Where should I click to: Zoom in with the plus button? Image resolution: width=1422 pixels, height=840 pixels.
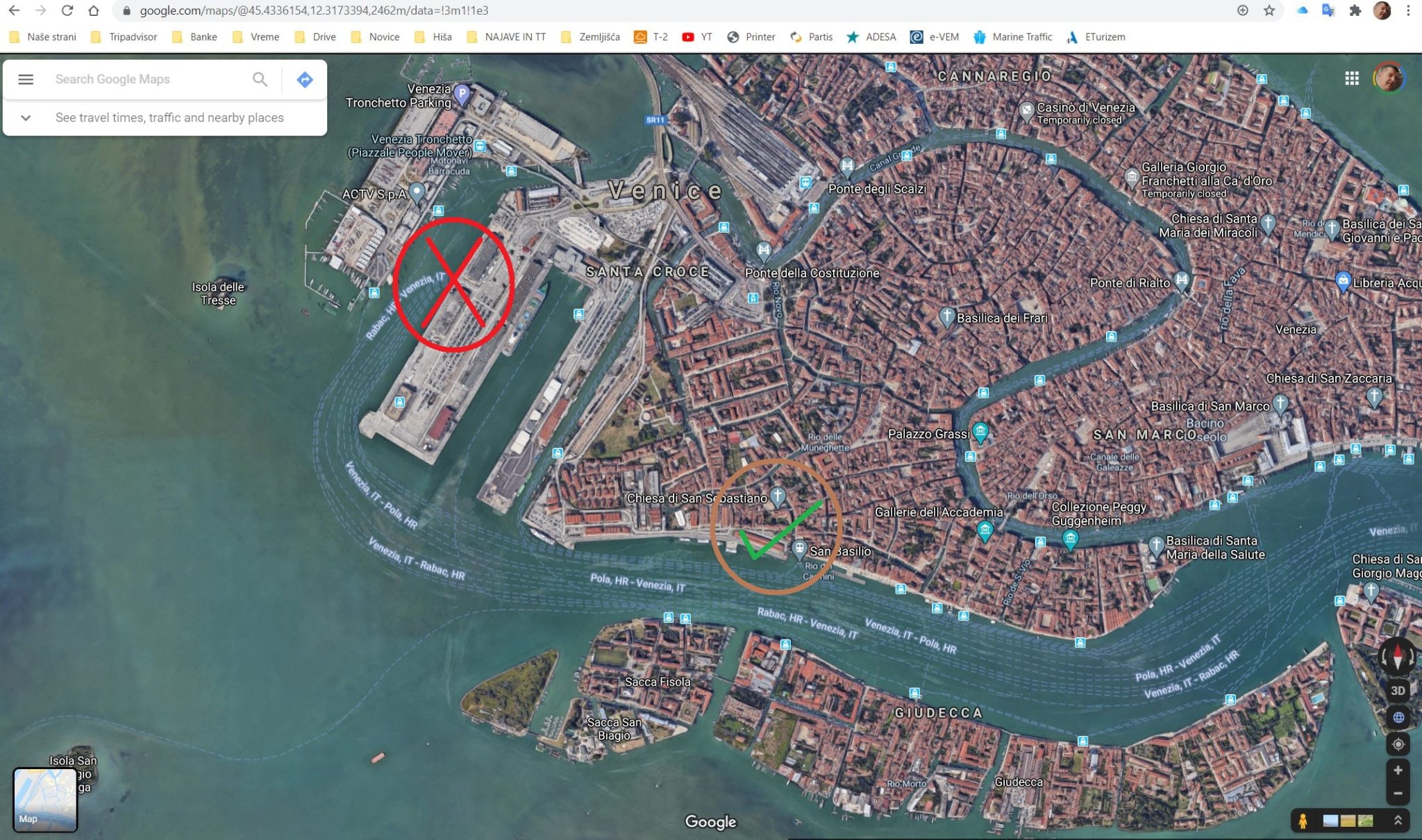pos(1398,770)
